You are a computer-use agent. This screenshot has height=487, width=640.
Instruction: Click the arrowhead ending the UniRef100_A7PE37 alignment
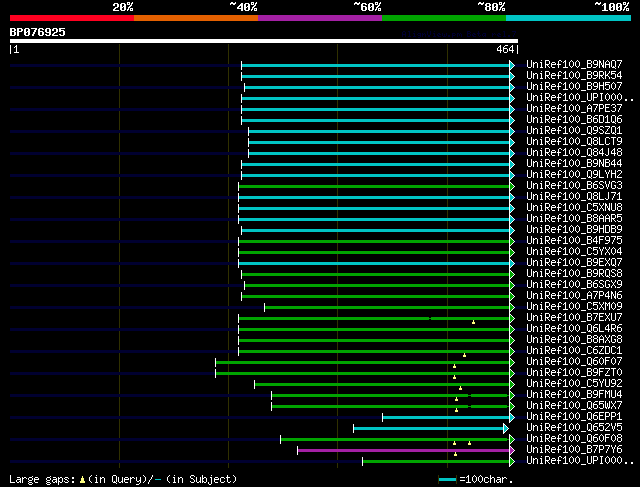click(x=512, y=109)
